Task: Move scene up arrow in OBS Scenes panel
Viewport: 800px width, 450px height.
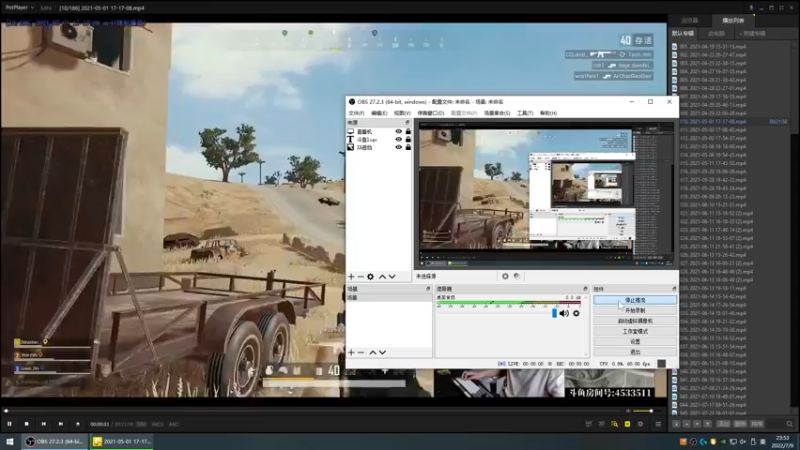Action: [372, 353]
